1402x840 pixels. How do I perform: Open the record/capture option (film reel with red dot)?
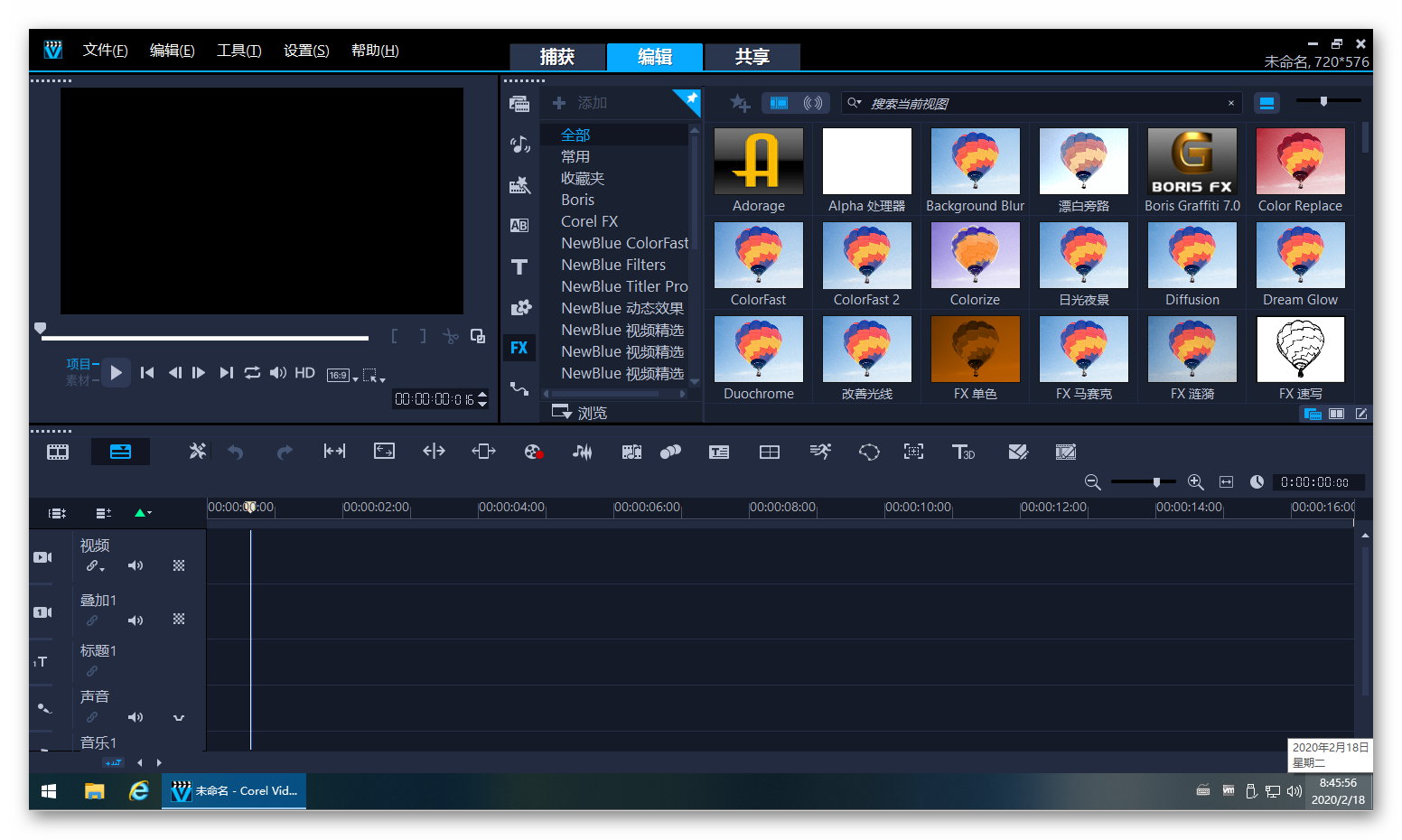pyautogui.click(x=533, y=452)
